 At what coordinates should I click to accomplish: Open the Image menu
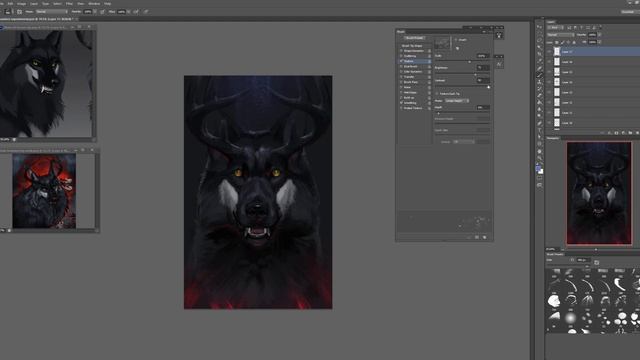click(21, 4)
